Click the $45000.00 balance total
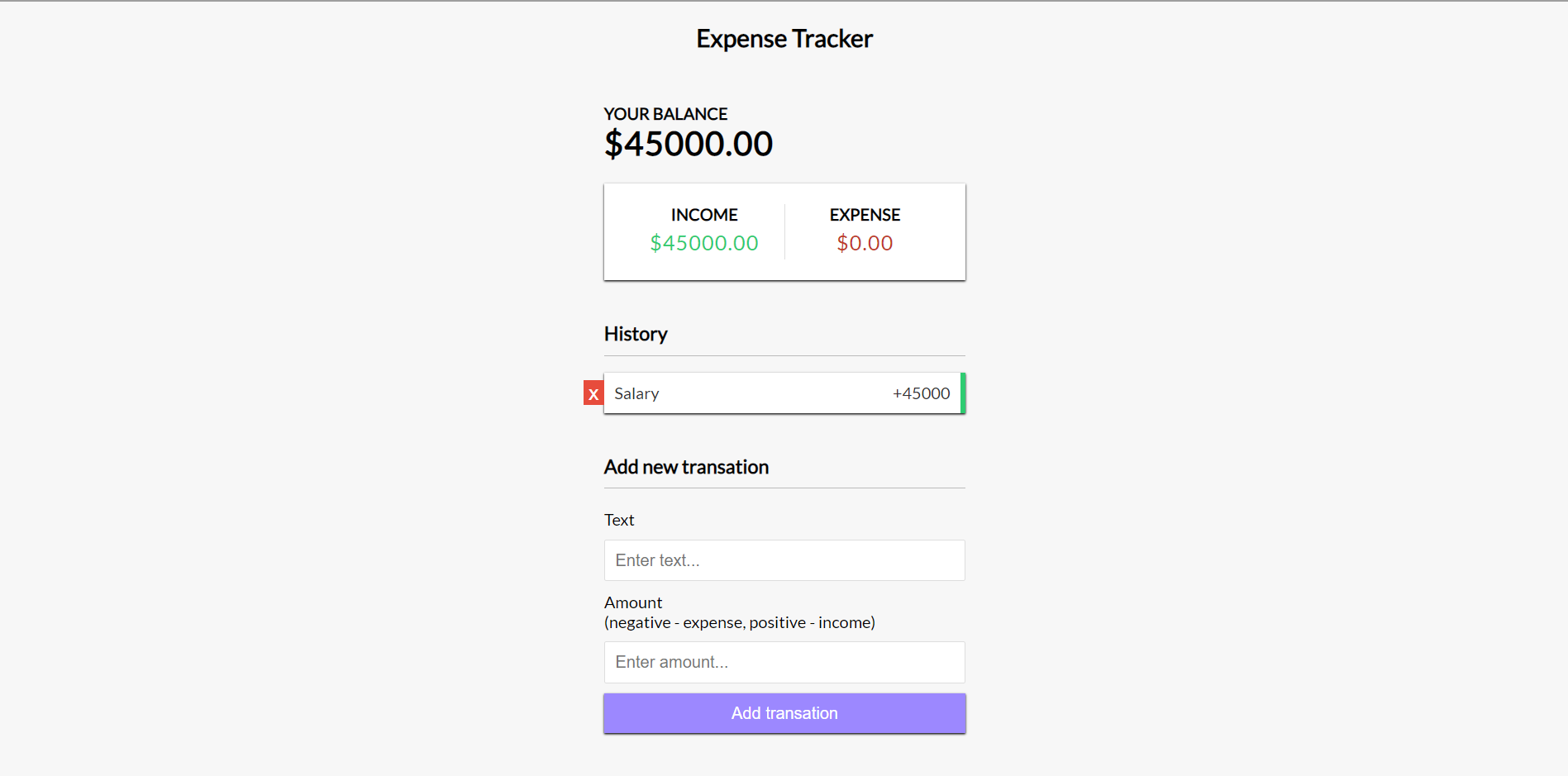The width and height of the screenshot is (1568, 776). pyautogui.click(x=689, y=144)
